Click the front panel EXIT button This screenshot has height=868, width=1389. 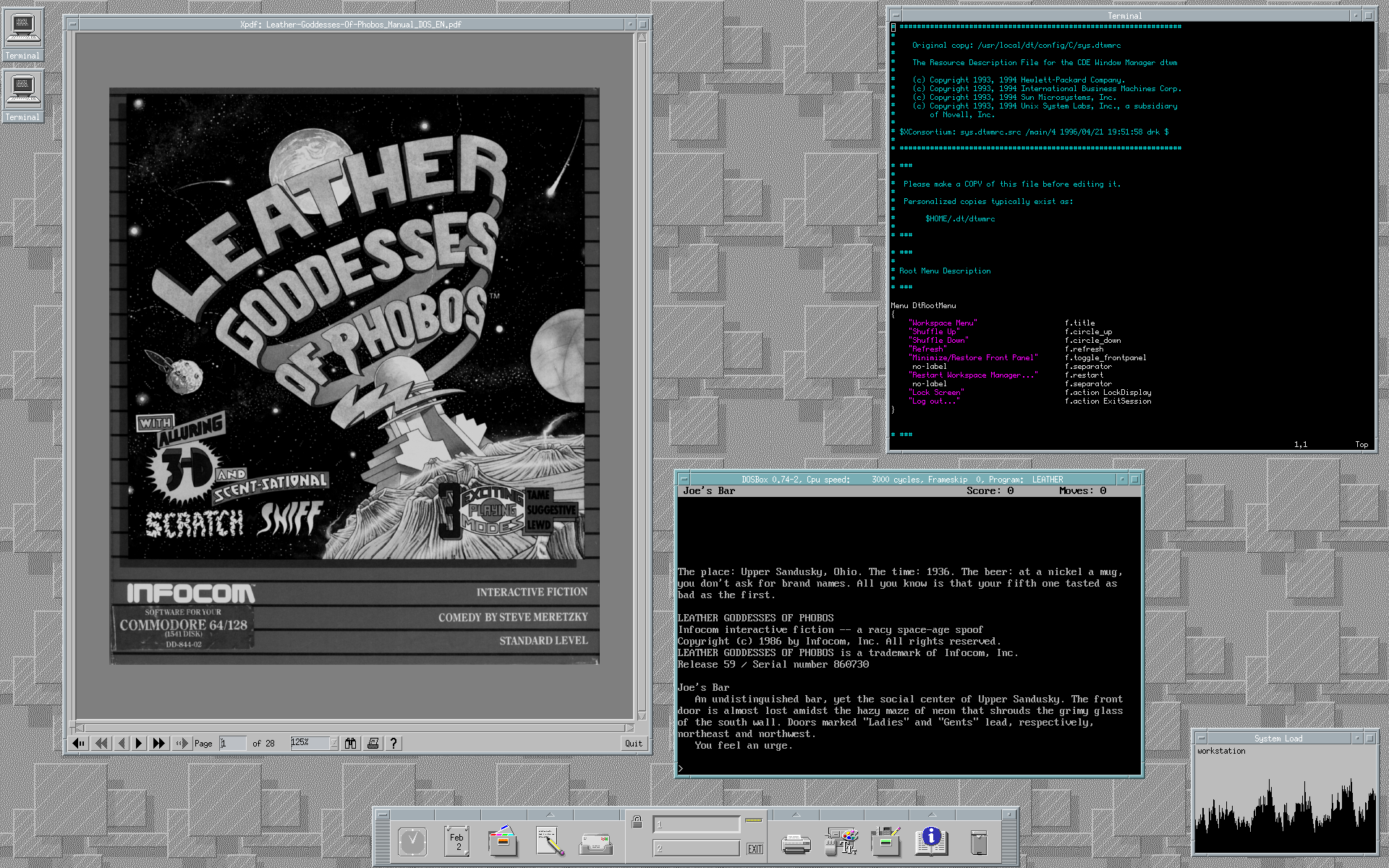coord(755,848)
